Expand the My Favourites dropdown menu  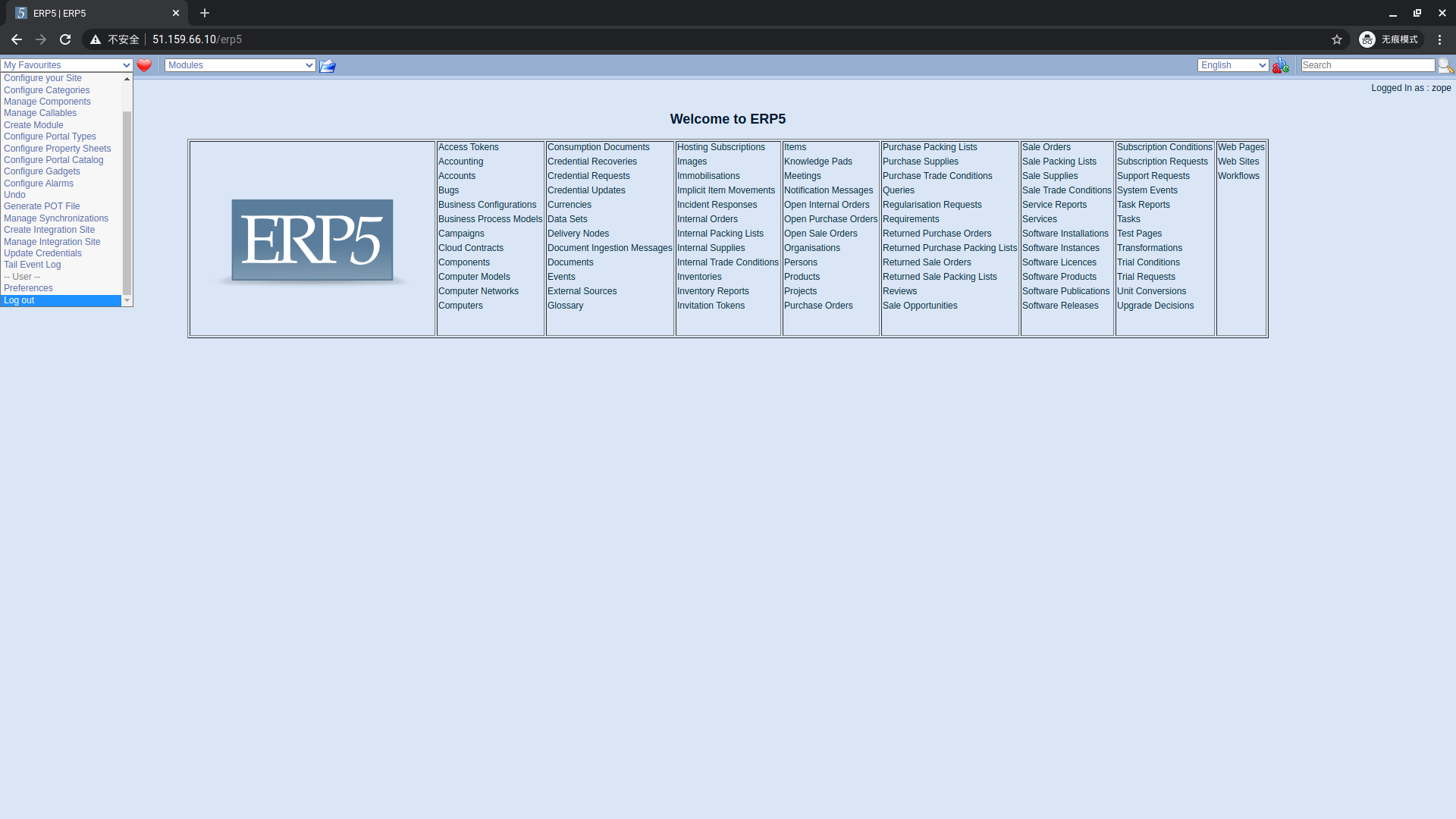(67, 65)
